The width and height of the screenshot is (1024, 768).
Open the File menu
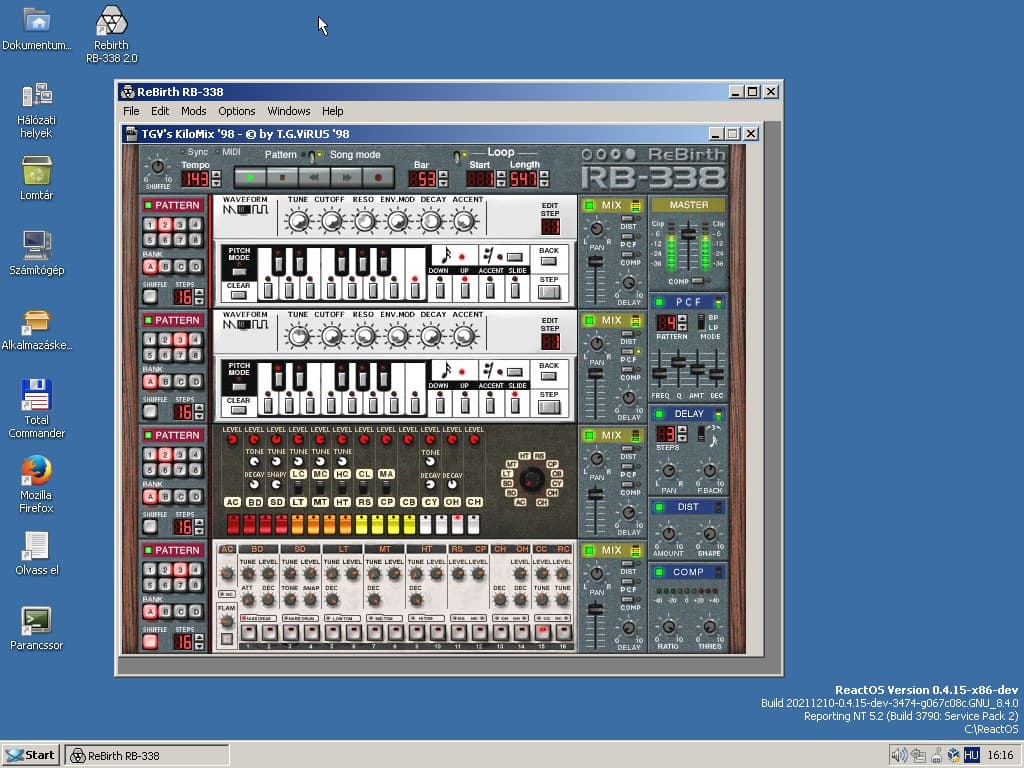(x=131, y=111)
